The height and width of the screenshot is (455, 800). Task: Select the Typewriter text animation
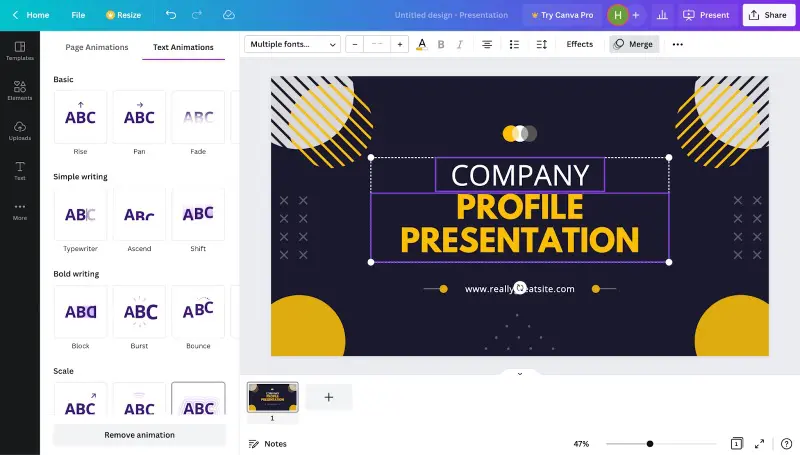(80, 215)
